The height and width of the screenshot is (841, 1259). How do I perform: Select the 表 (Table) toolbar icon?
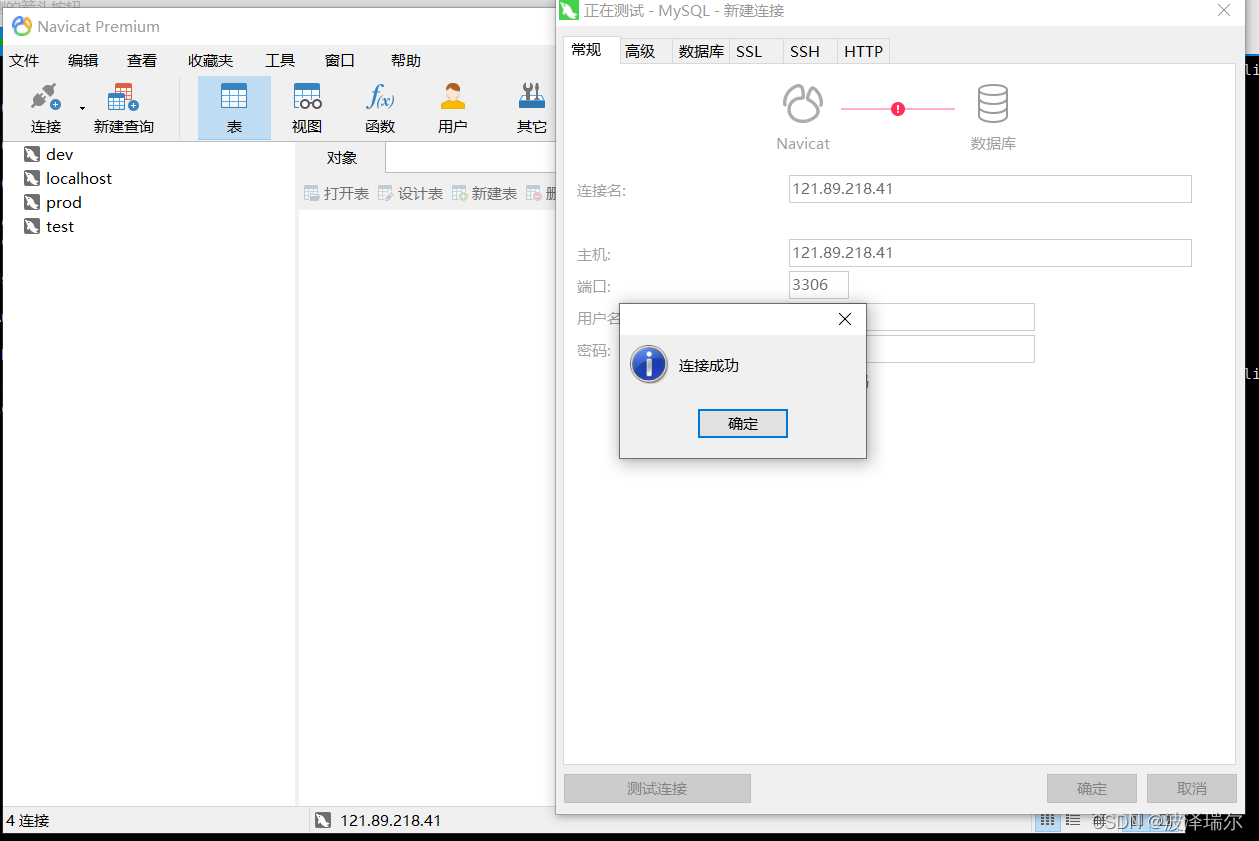pyautogui.click(x=234, y=108)
